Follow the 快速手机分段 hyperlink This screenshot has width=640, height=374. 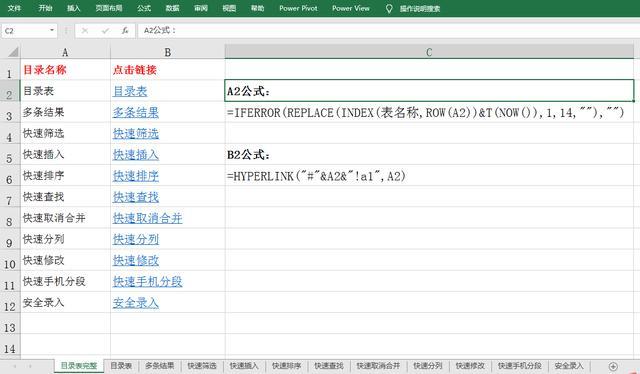(147, 282)
